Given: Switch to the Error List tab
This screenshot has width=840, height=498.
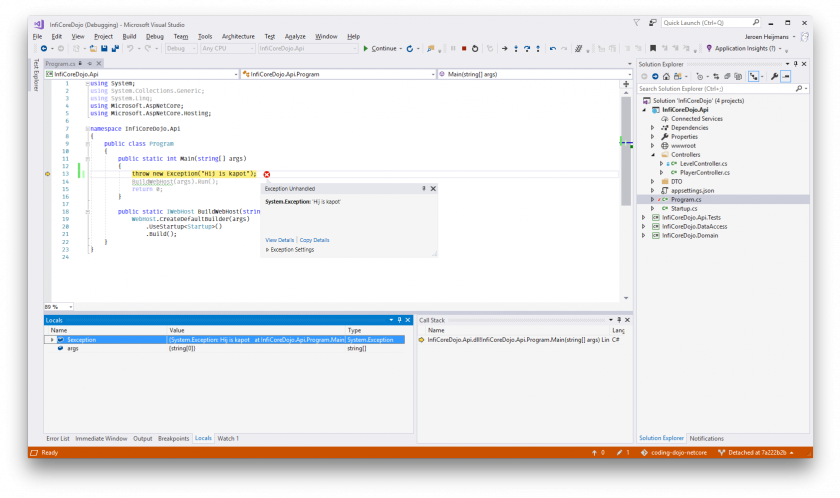Looking at the screenshot, I should [x=58, y=438].
